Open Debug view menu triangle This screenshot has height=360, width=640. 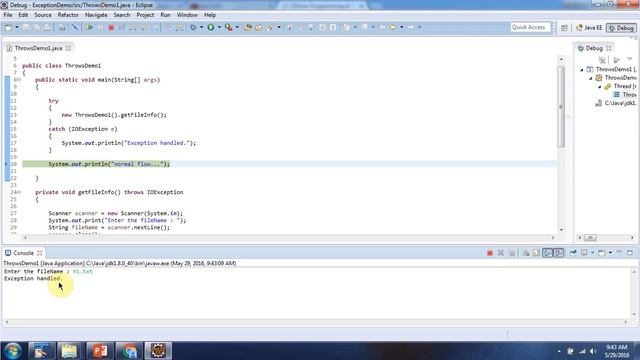(x=630, y=60)
